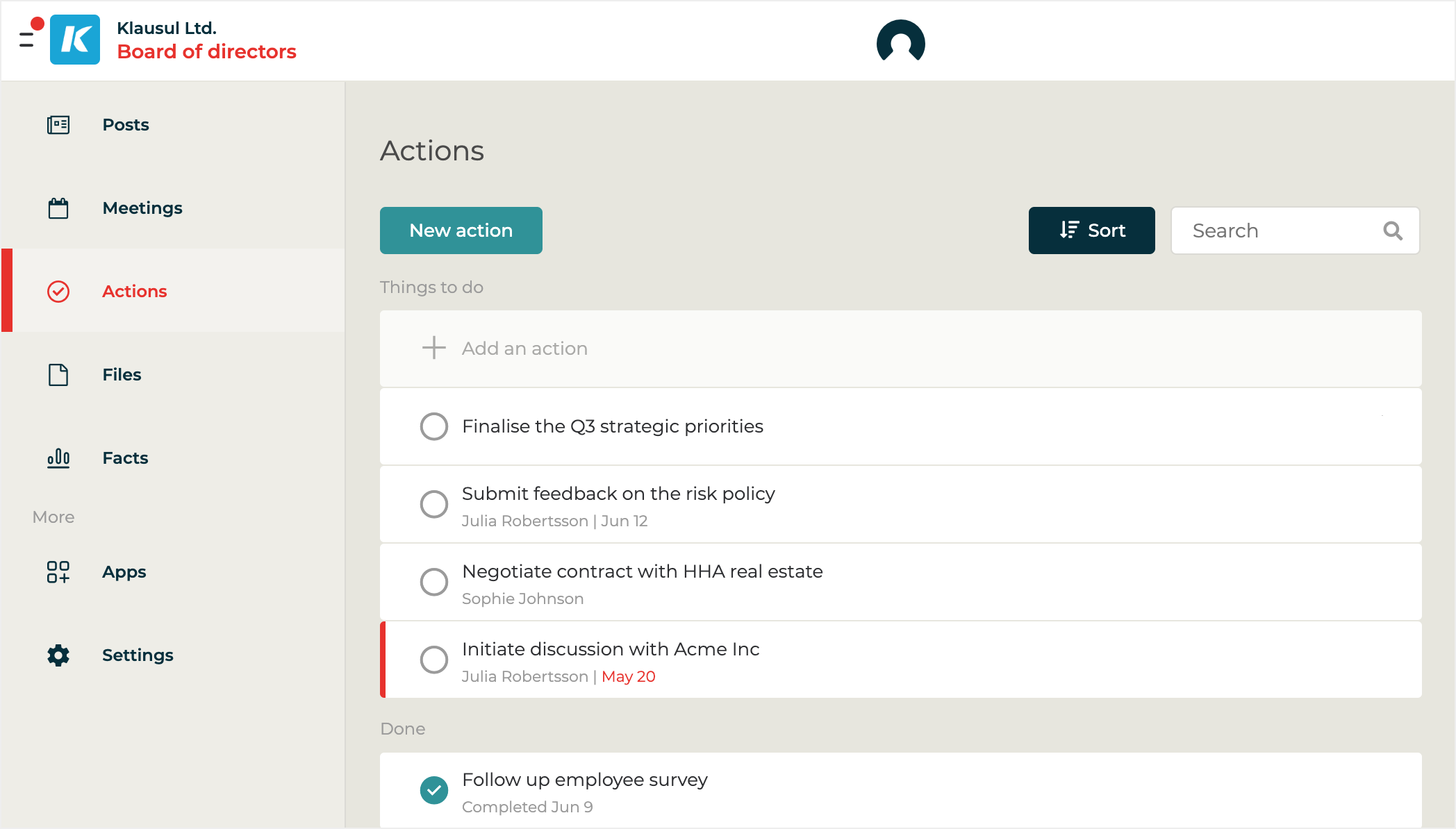1456x829 pixels.
Task: Click the Facts bar chart icon
Action: pyautogui.click(x=58, y=458)
